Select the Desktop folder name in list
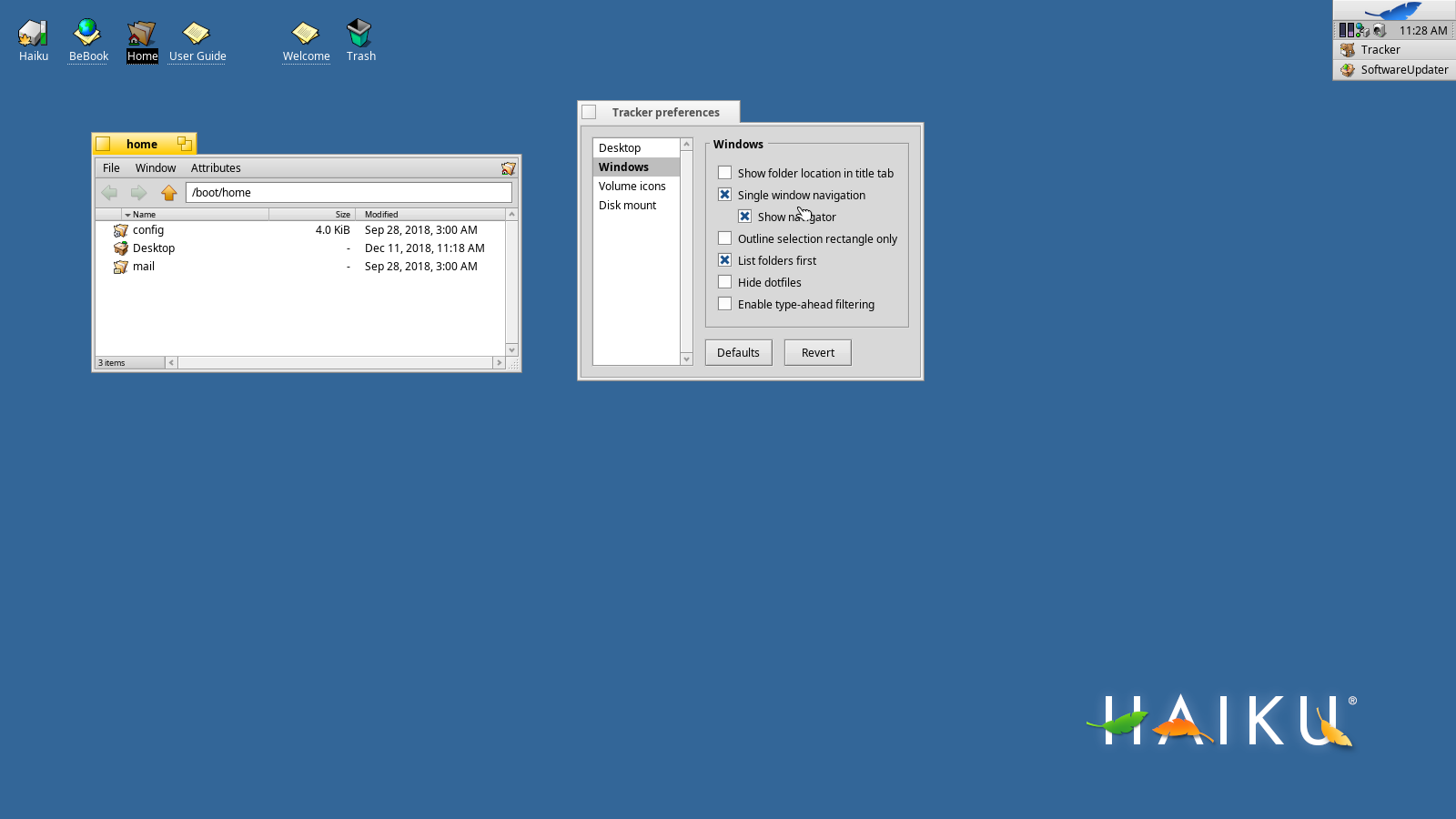This screenshot has height=819, width=1456. (154, 248)
